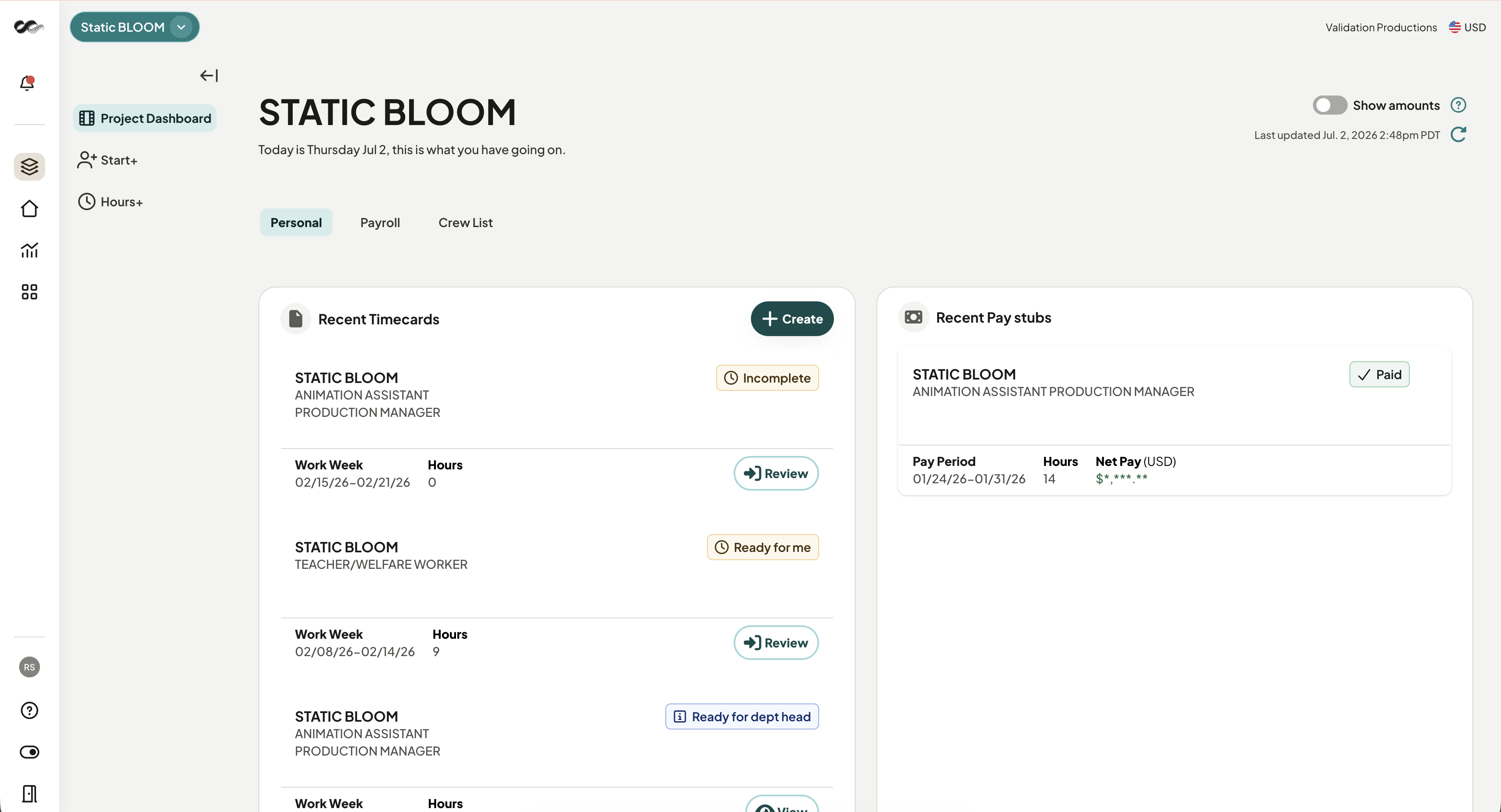Refresh the dashboard data

tap(1458, 135)
